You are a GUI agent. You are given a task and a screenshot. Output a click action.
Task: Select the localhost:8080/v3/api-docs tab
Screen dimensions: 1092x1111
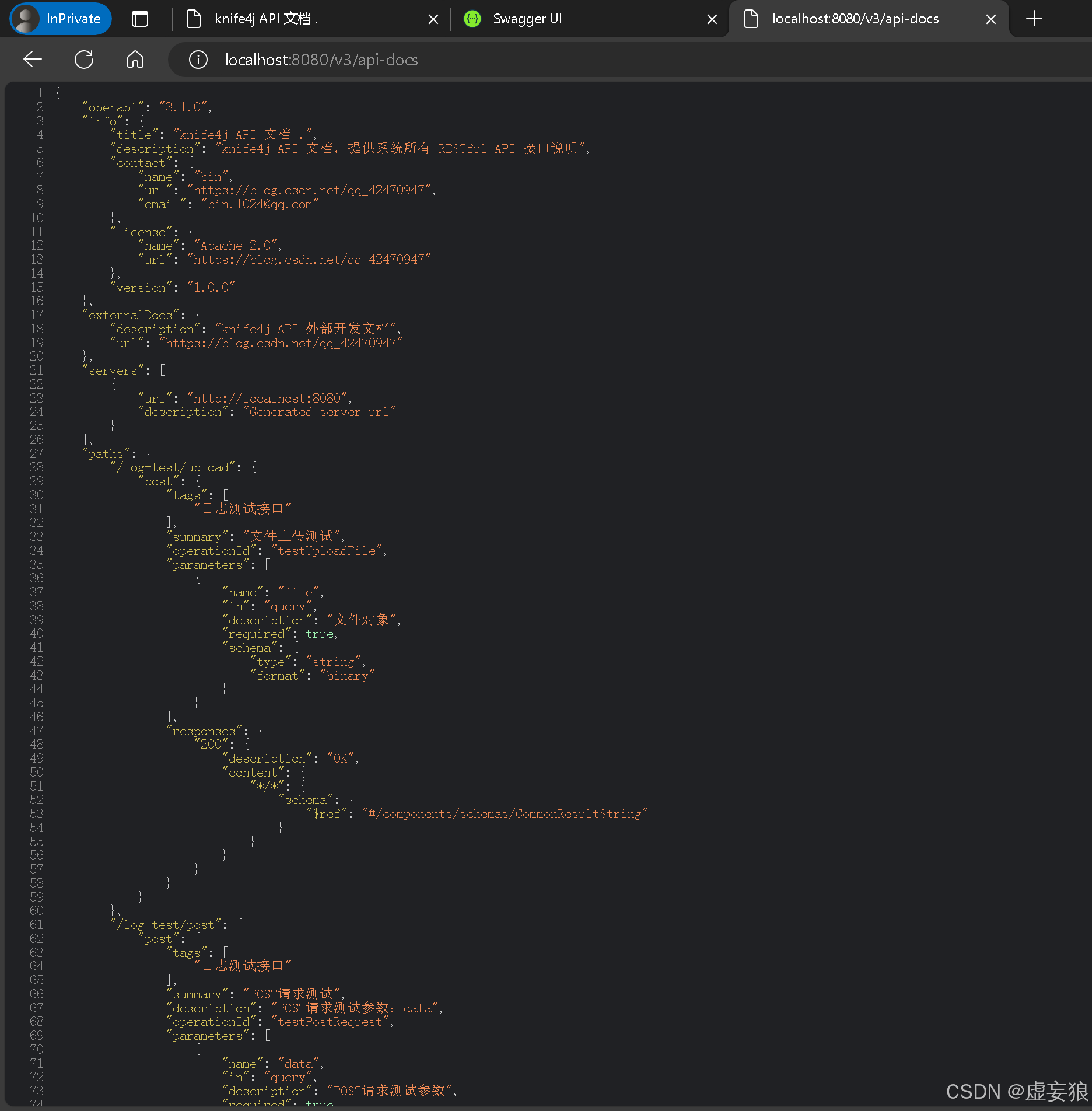coord(855,18)
